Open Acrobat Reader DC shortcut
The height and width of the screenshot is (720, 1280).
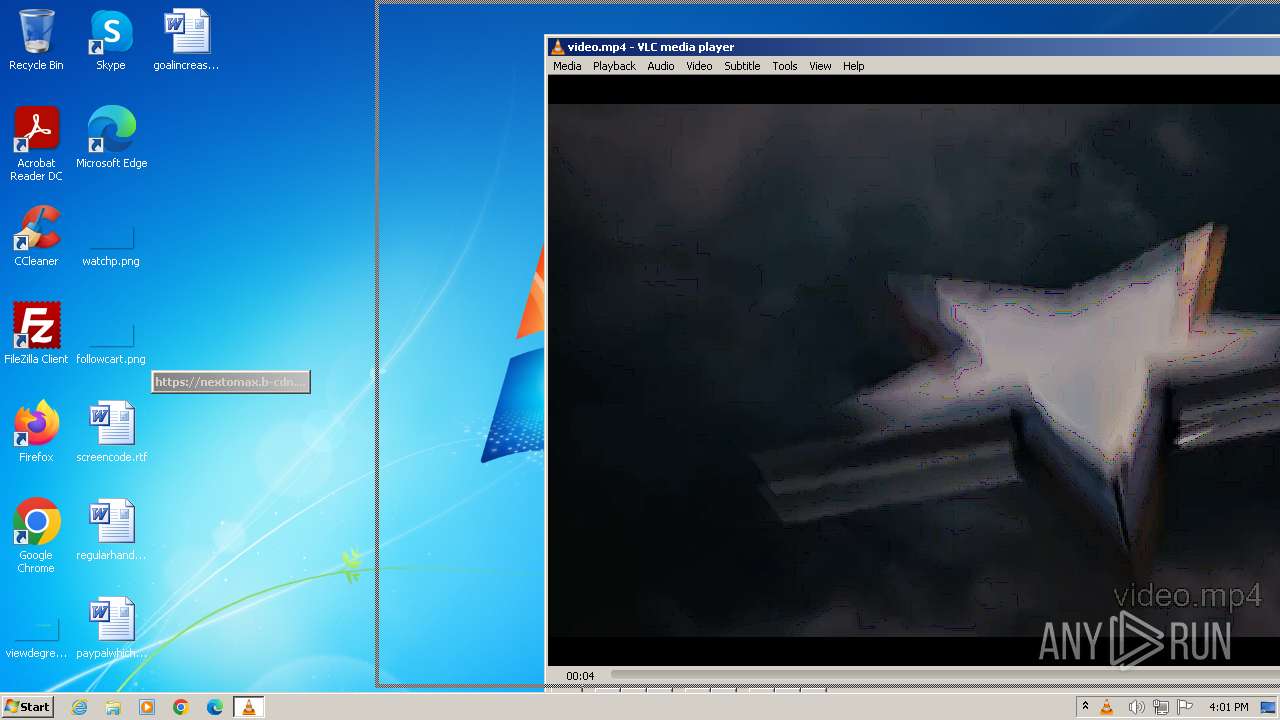[x=36, y=144]
